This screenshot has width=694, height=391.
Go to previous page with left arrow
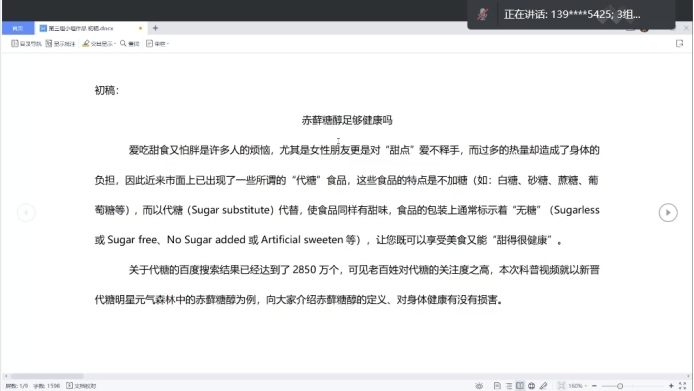point(26,213)
